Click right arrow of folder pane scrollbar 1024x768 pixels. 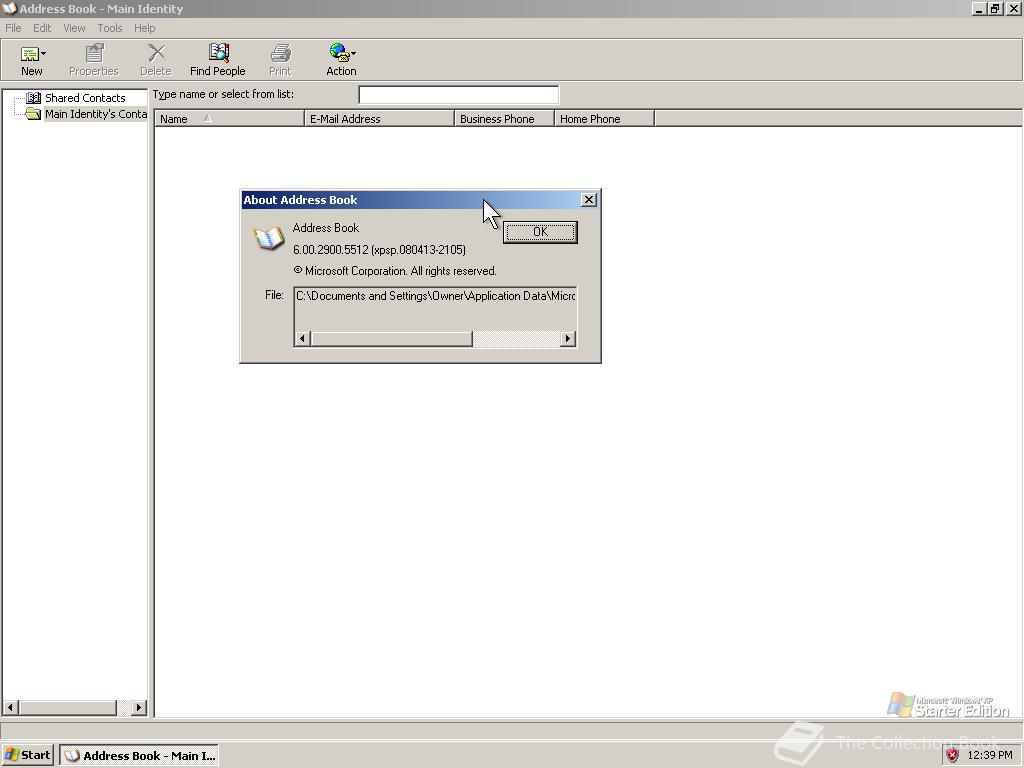(138, 707)
